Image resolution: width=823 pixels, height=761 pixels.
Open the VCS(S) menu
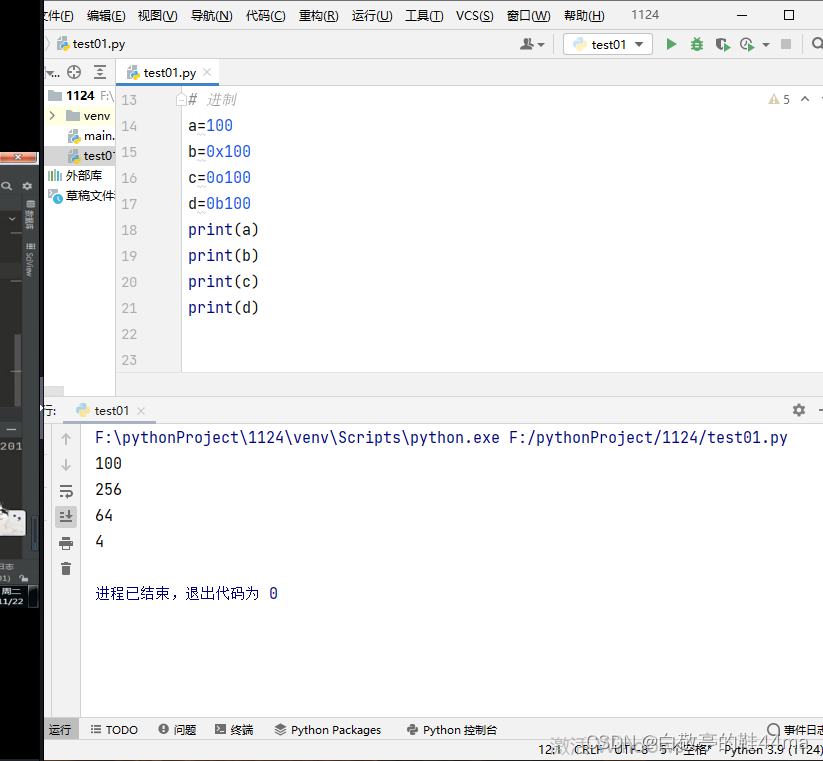tap(474, 16)
